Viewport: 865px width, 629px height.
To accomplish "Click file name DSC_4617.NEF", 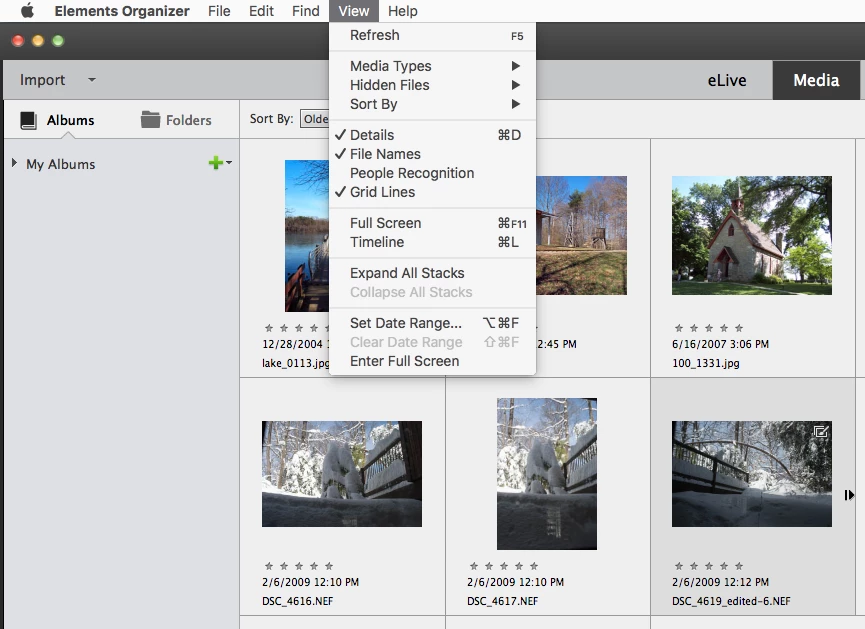I will pos(503,601).
